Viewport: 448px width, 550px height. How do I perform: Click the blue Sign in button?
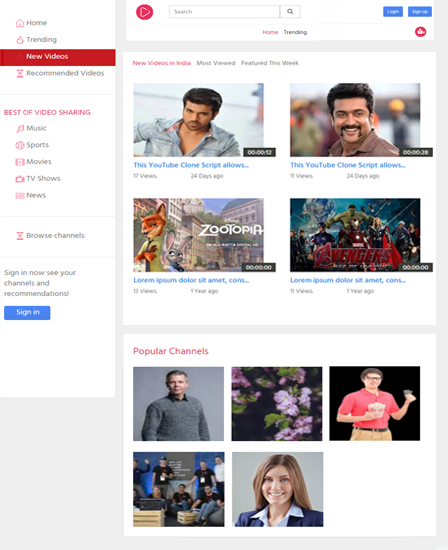pos(27,313)
